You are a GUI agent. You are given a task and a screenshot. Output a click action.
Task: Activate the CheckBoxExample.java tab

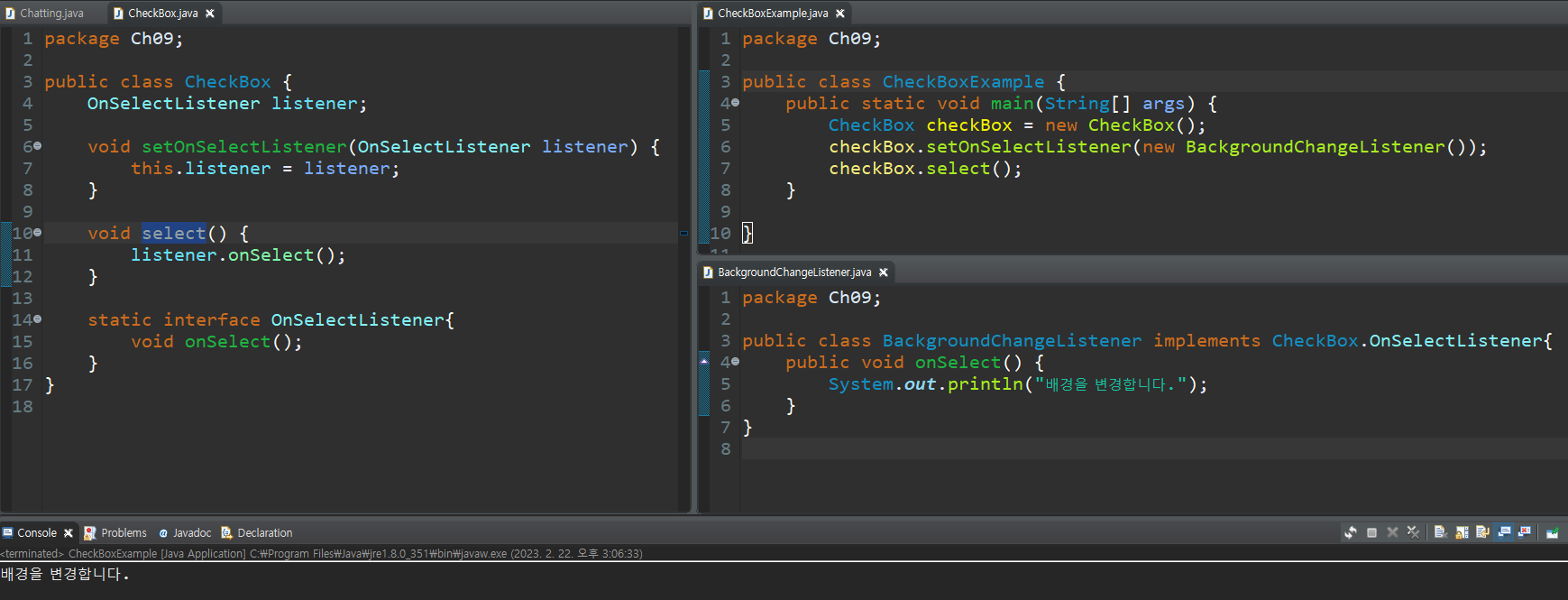pos(773,14)
